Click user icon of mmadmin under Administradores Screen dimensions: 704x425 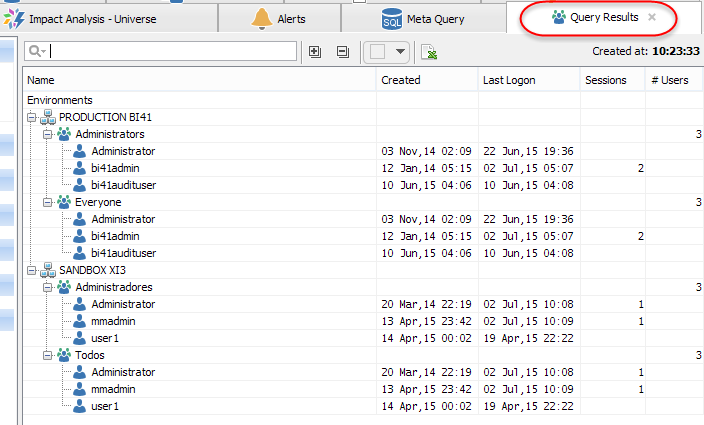[x=79, y=321]
